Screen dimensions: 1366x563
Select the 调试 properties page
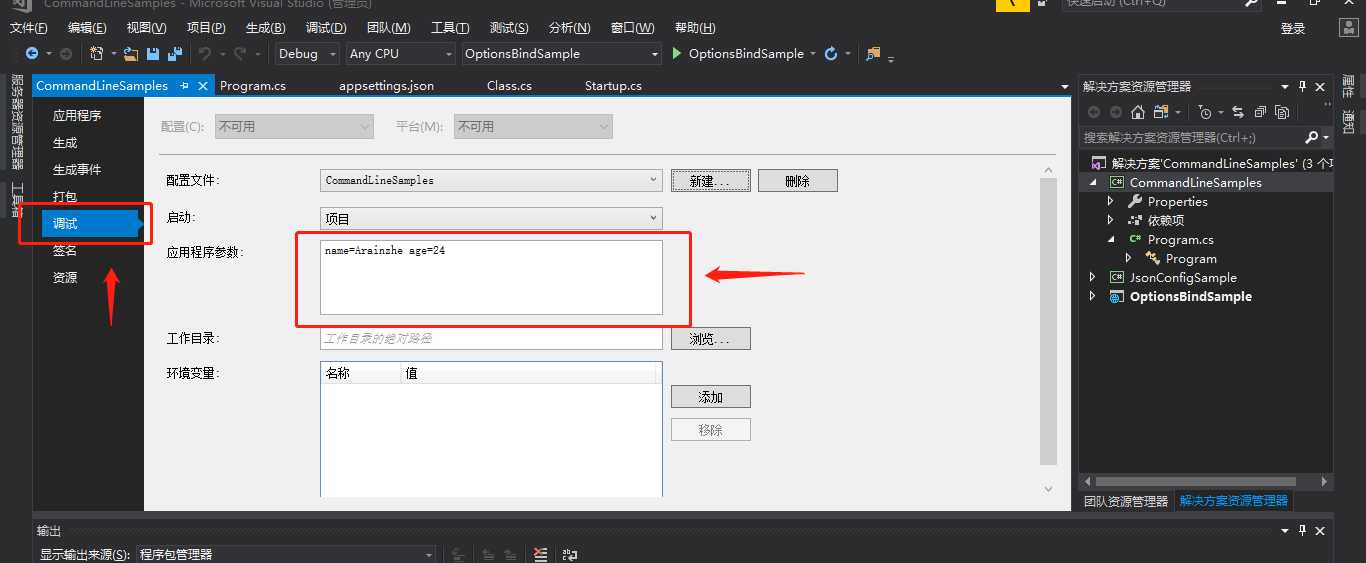click(90, 224)
